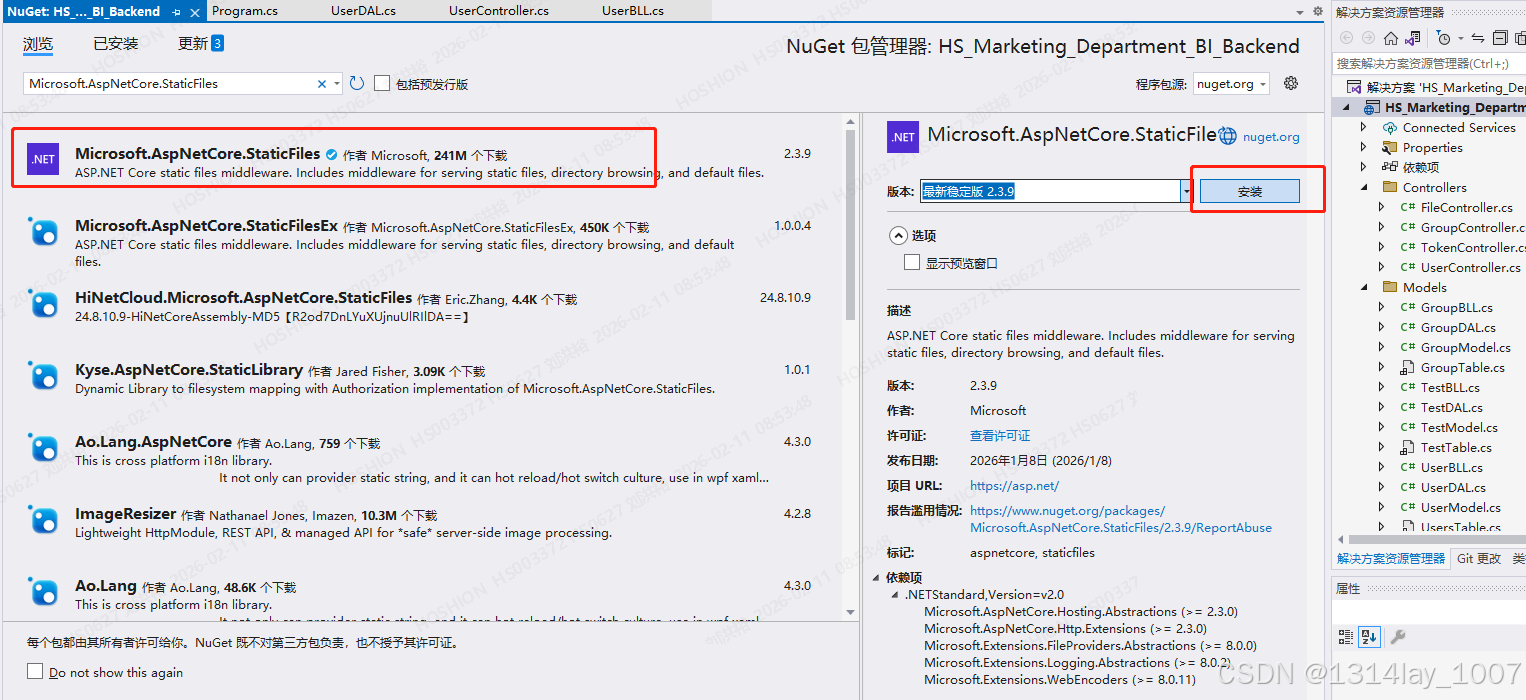Expand the Connected Services node
The image size is (1526, 700).
pos(1364,127)
